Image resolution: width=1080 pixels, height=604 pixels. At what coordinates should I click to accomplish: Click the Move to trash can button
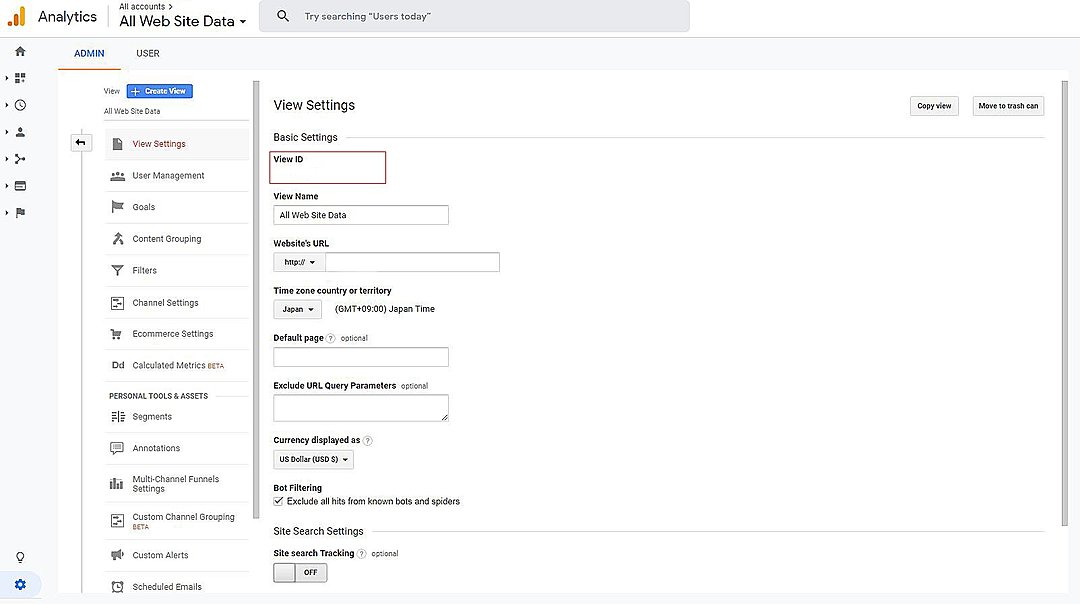point(1008,106)
